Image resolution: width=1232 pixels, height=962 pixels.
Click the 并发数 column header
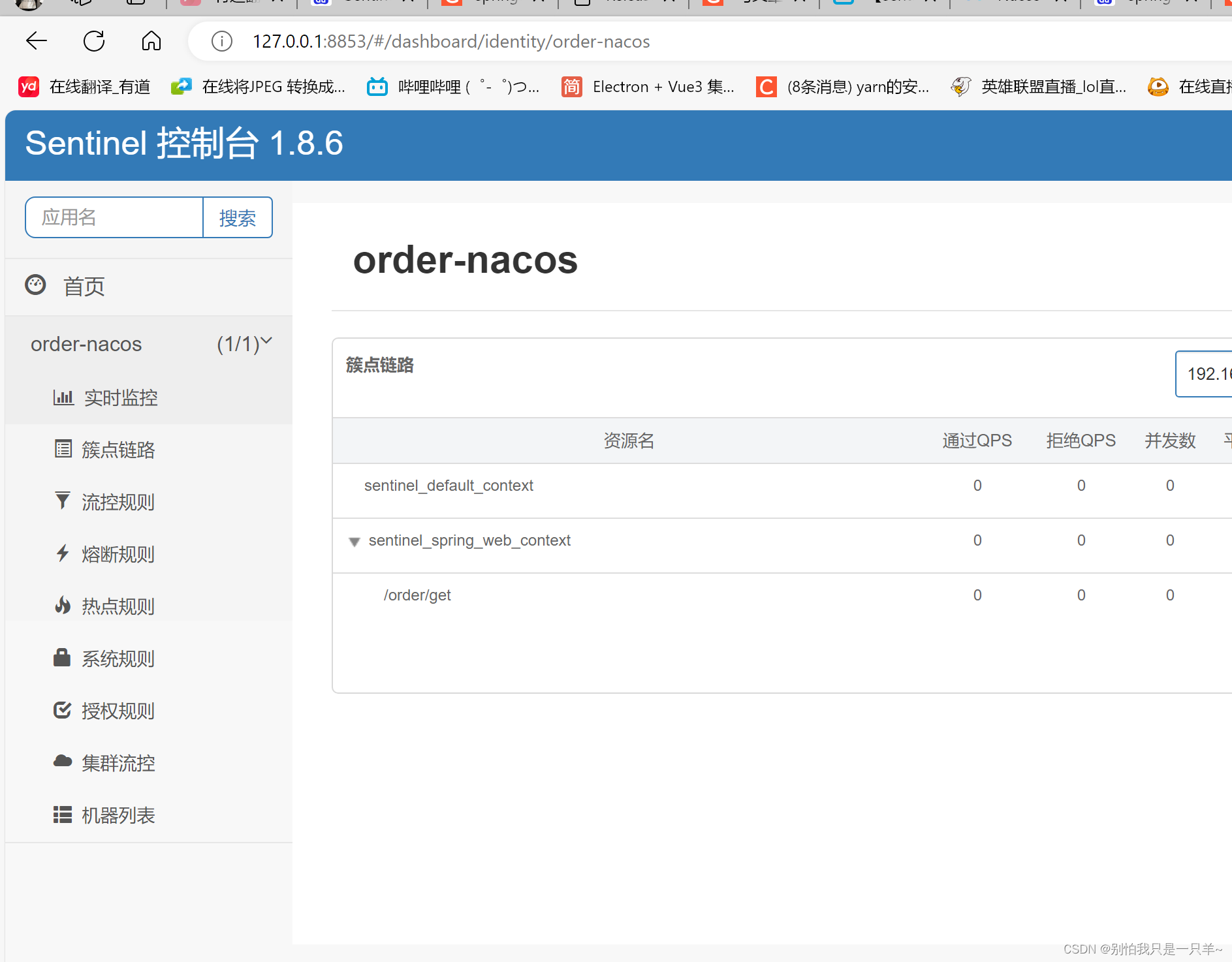(x=1170, y=441)
